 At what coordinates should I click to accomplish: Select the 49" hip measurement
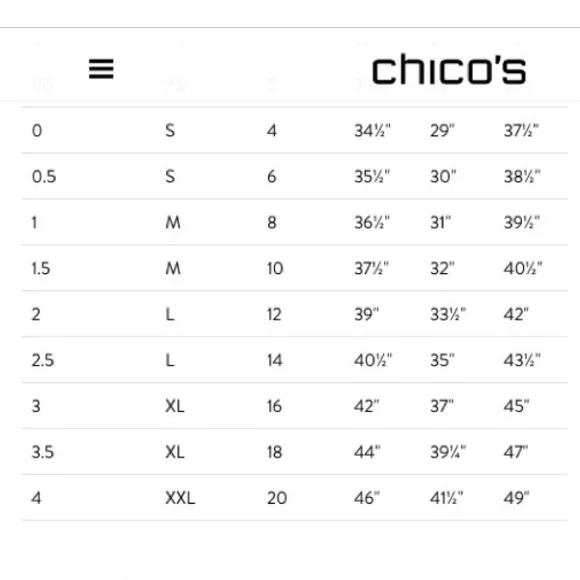[x=516, y=498]
